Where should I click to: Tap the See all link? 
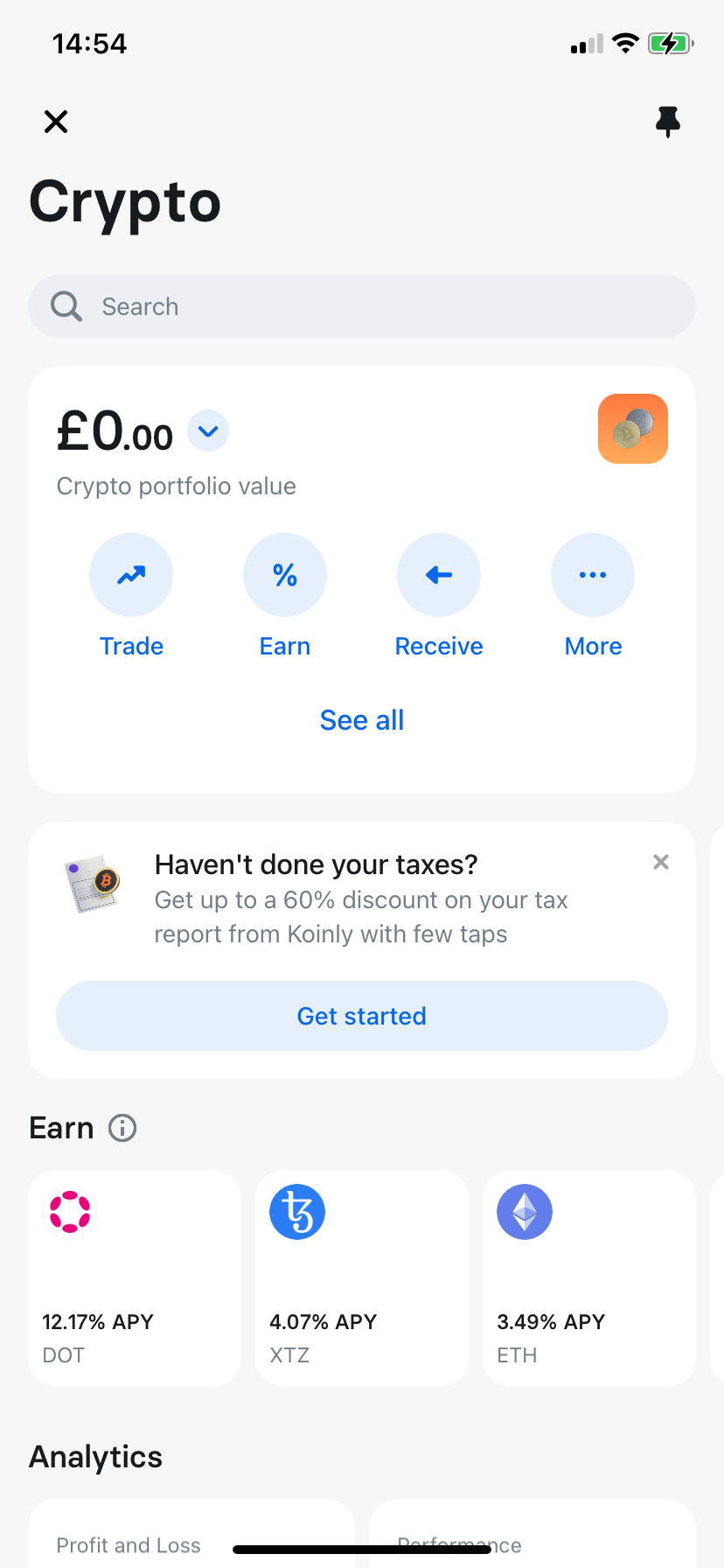click(x=362, y=720)
